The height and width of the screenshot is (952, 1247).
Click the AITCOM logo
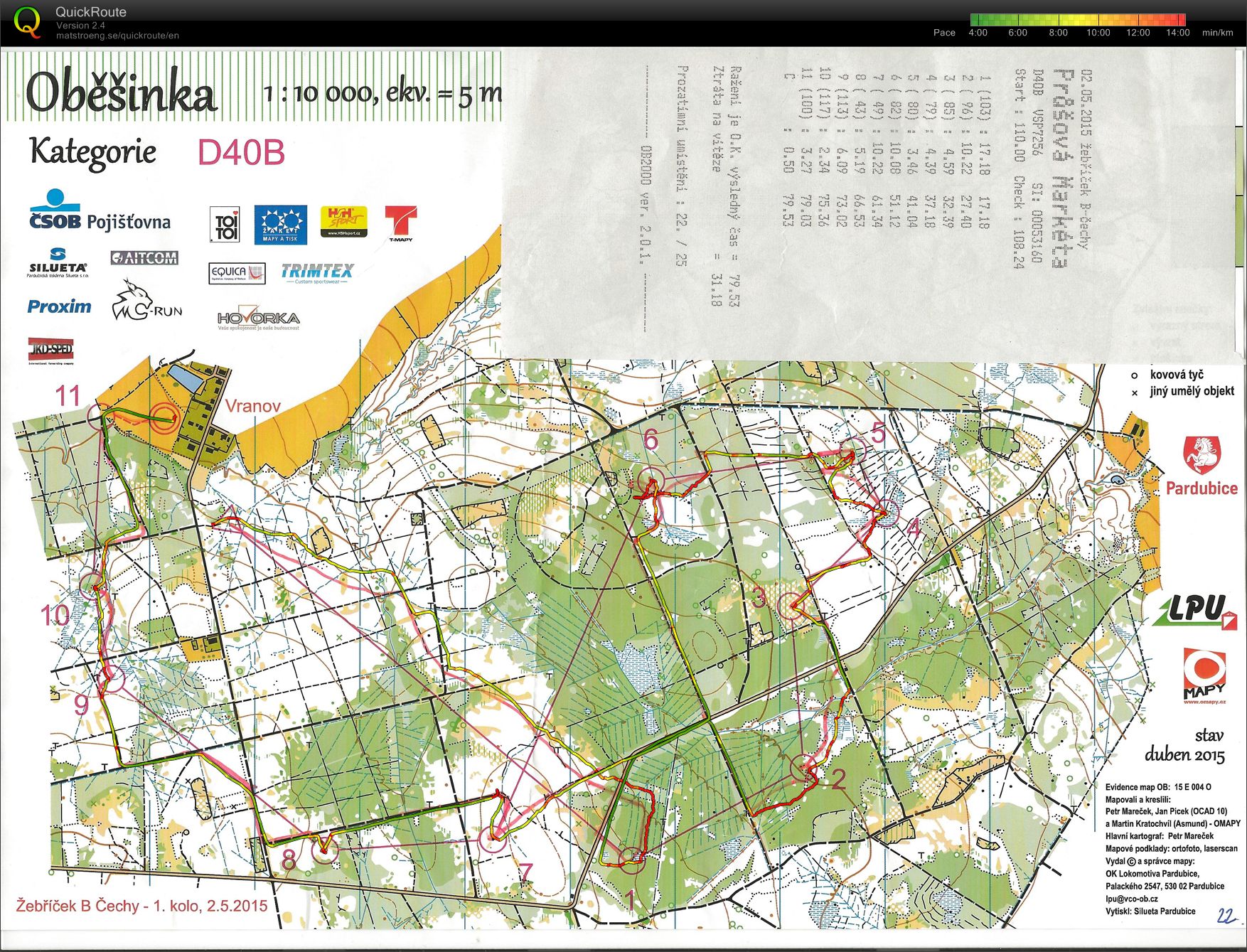click(144, 257)
